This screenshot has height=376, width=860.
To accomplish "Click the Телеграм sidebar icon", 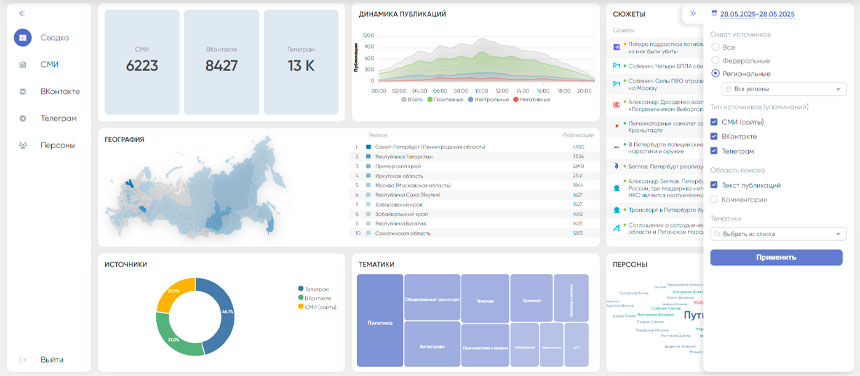I will pos(22,118).
